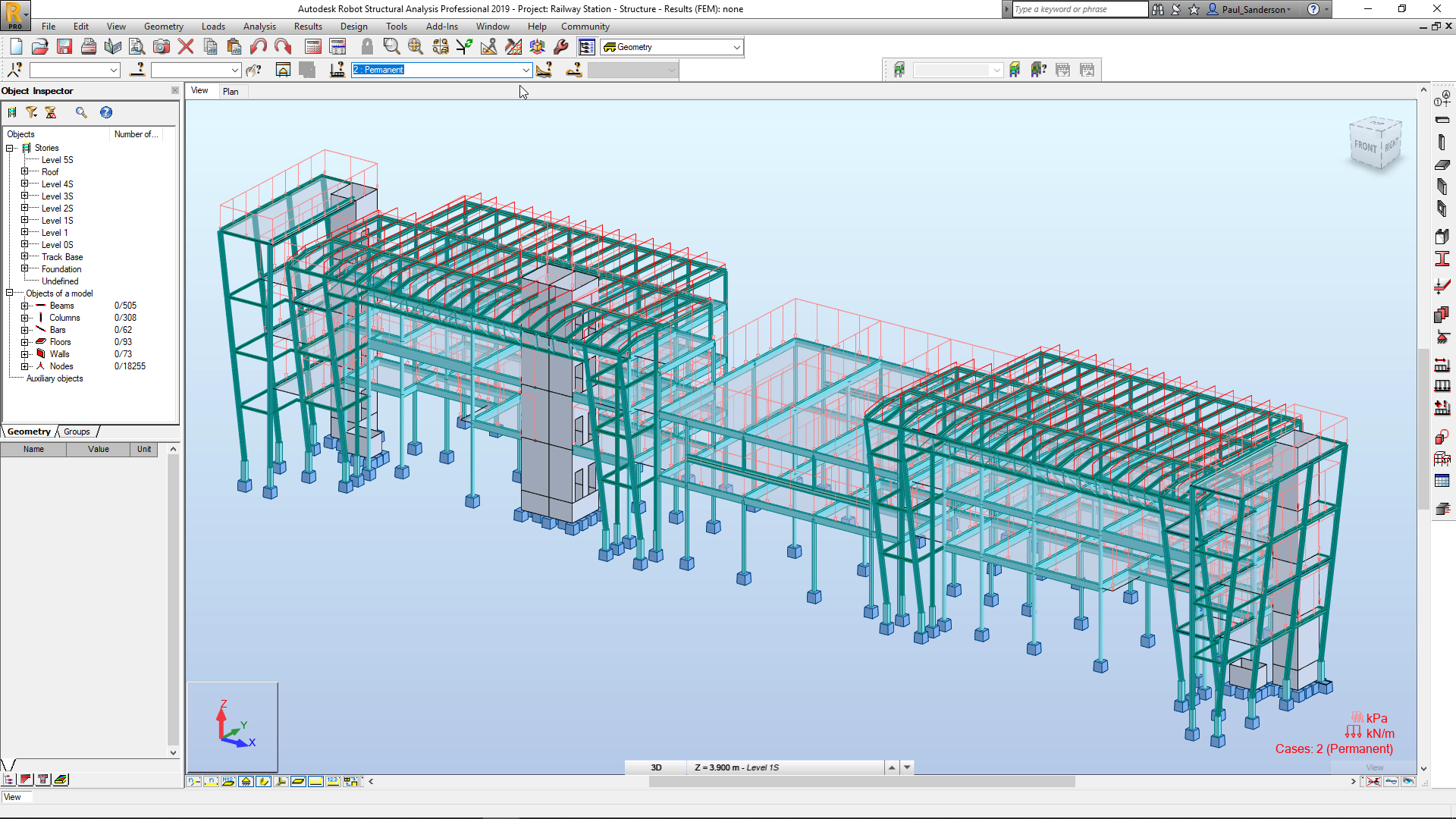Expand the Beams tree node
The width and height of the screenshot is (1456, 819).
24,306
